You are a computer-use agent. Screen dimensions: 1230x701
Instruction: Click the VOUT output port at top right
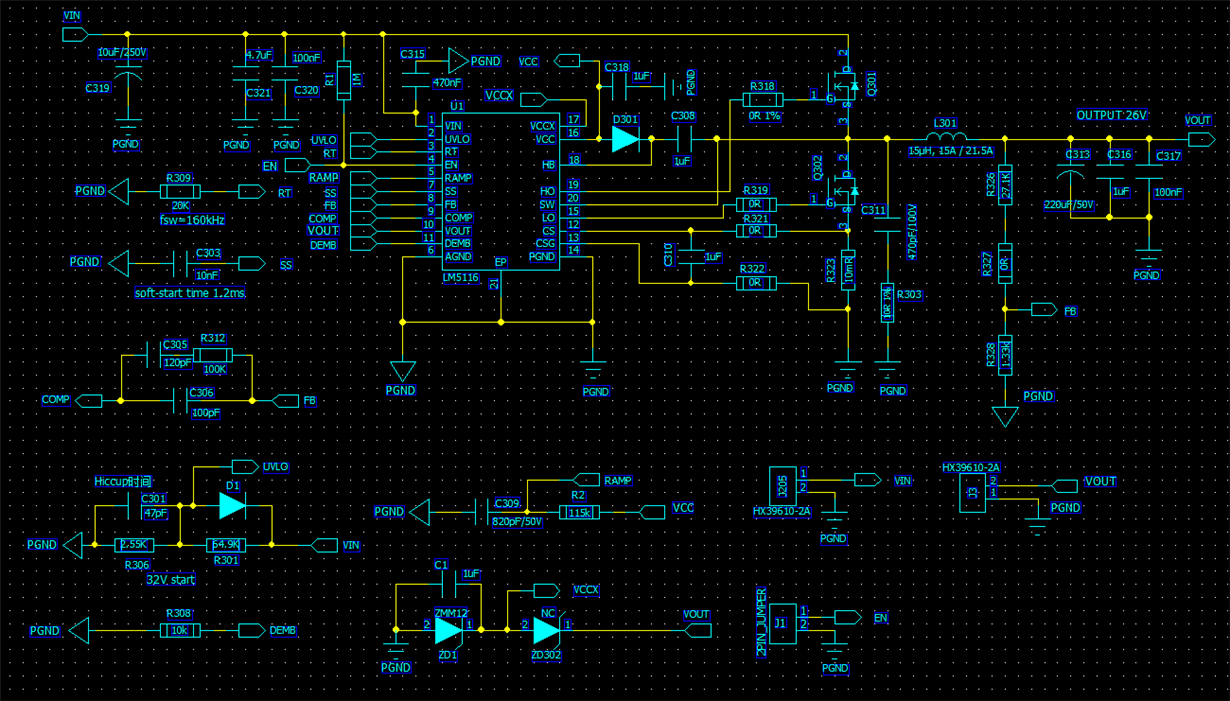1199,137
